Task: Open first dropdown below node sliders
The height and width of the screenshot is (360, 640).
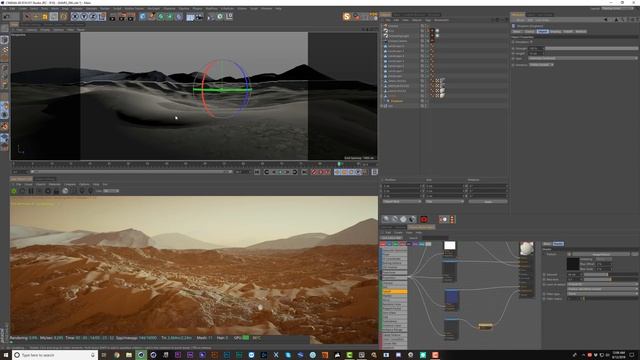Action: click(x=602, y=284)
